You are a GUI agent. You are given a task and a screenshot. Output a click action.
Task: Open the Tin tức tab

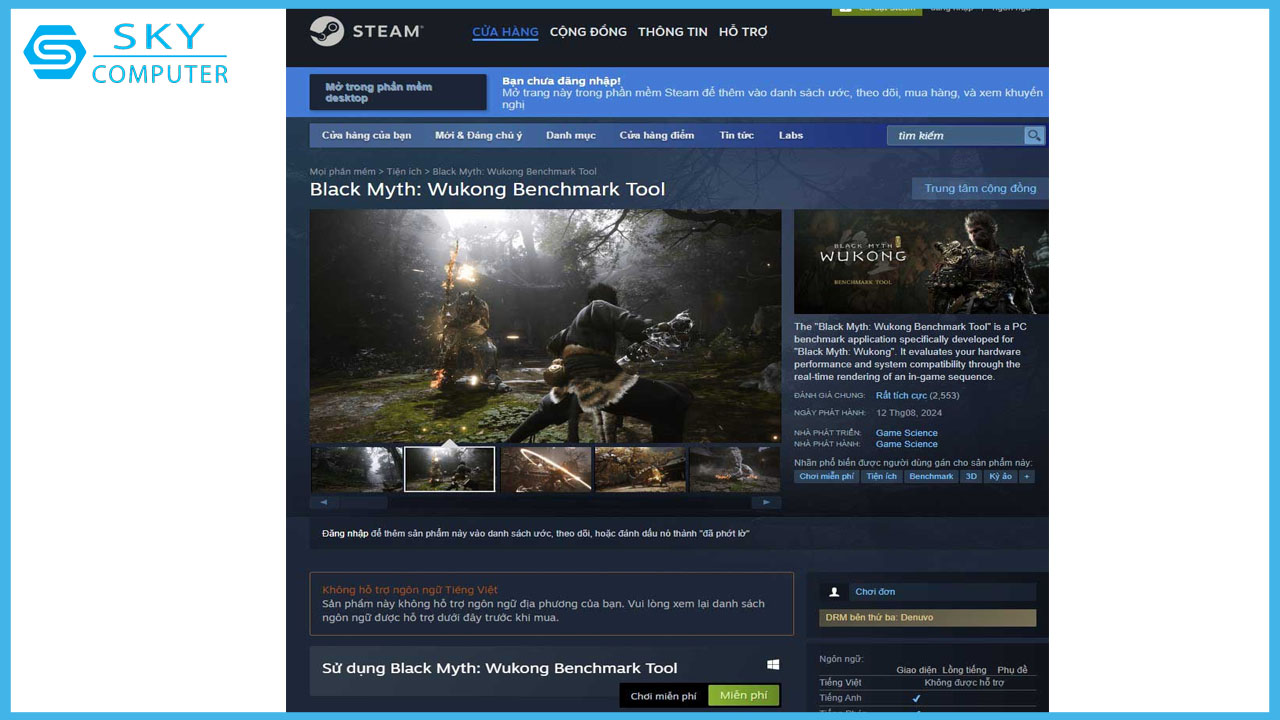coord(737,135)
